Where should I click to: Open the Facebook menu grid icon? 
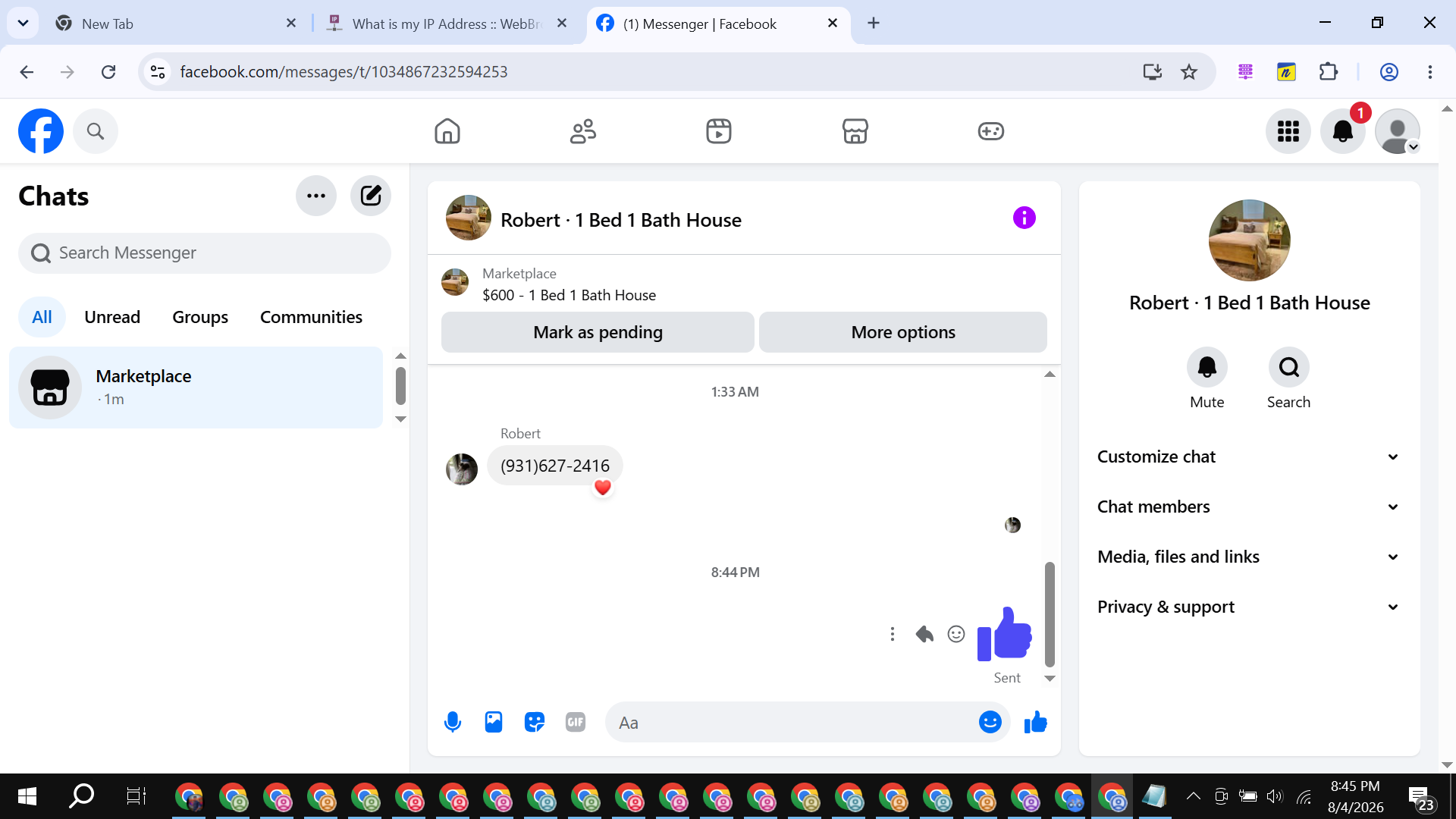pyautogui.click(x=1288, y=131)
